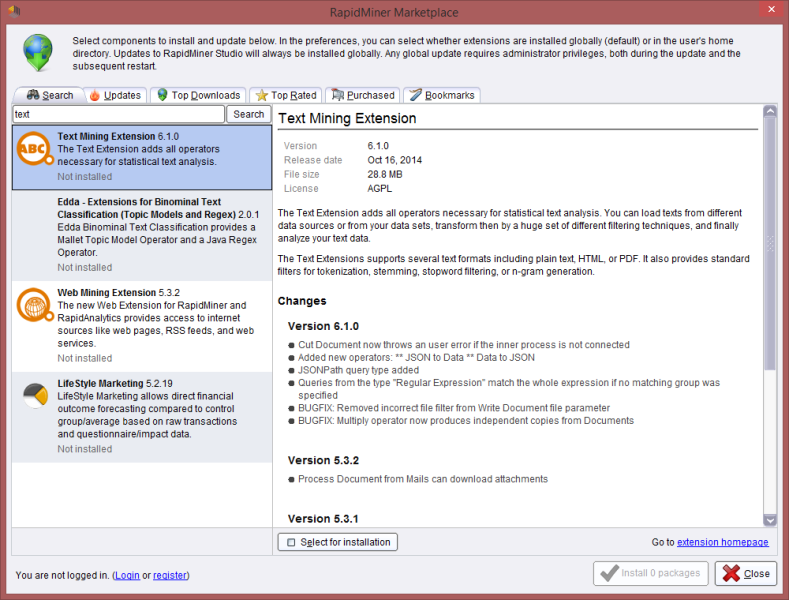Click the RapidMiner title bar app icon

(14, 11)
